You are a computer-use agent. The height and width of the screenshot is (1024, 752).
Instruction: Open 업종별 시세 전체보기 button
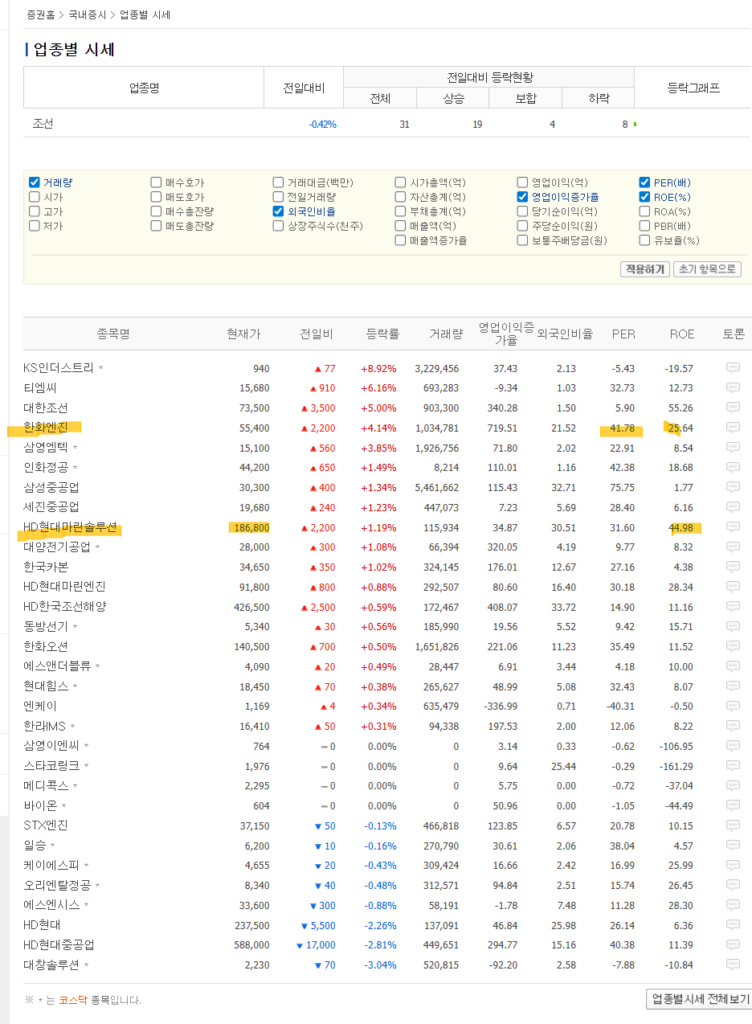(x=698, y=999)
